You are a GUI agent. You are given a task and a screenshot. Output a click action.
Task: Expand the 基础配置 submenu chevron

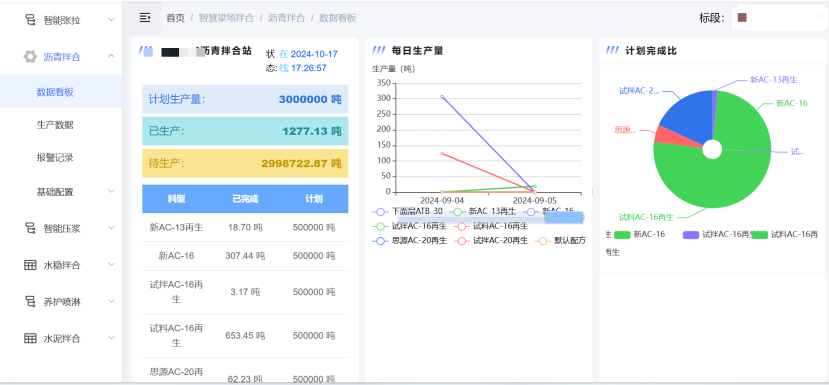[x=111, y=191]
